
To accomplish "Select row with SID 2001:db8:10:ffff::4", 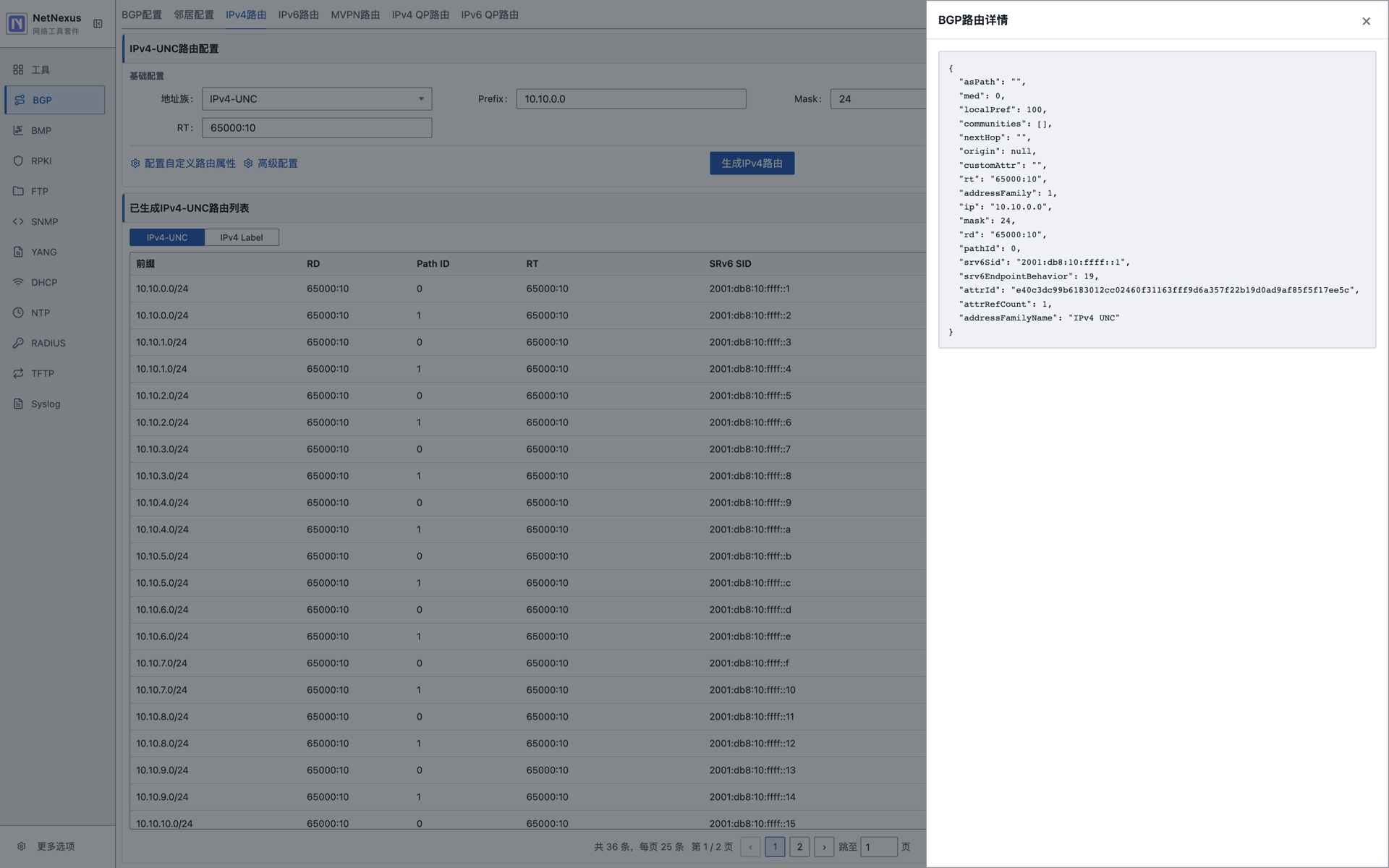I will point(528,369).
